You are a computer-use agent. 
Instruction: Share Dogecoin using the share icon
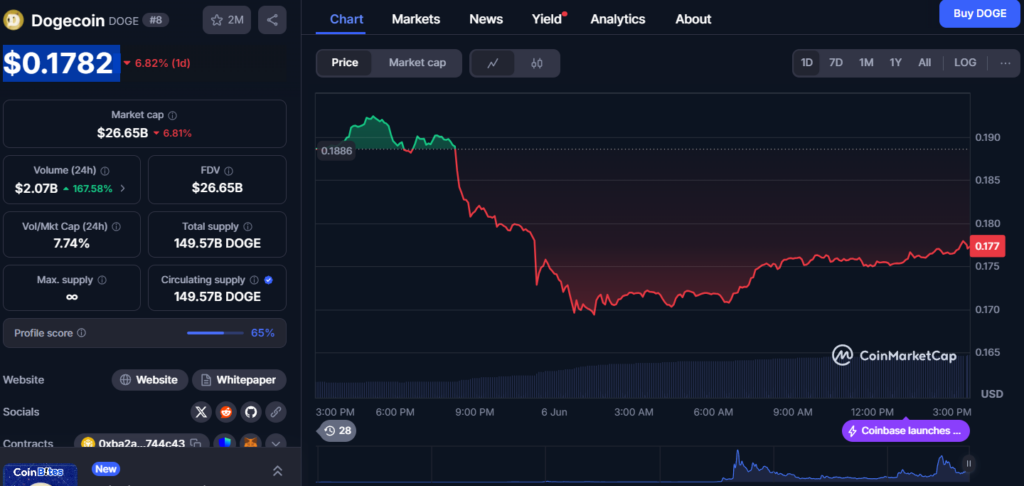[x=272, y=20]
